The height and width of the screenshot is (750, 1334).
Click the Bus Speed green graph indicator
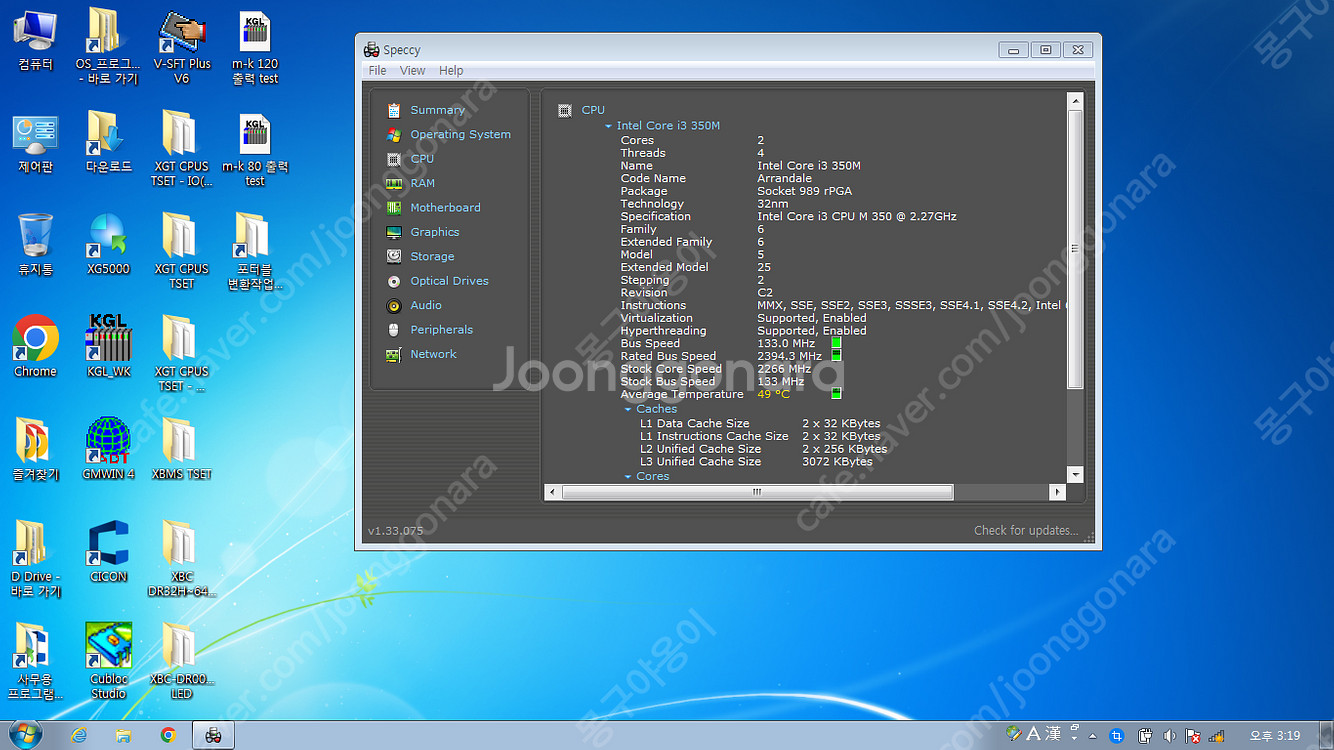point(836,343)
